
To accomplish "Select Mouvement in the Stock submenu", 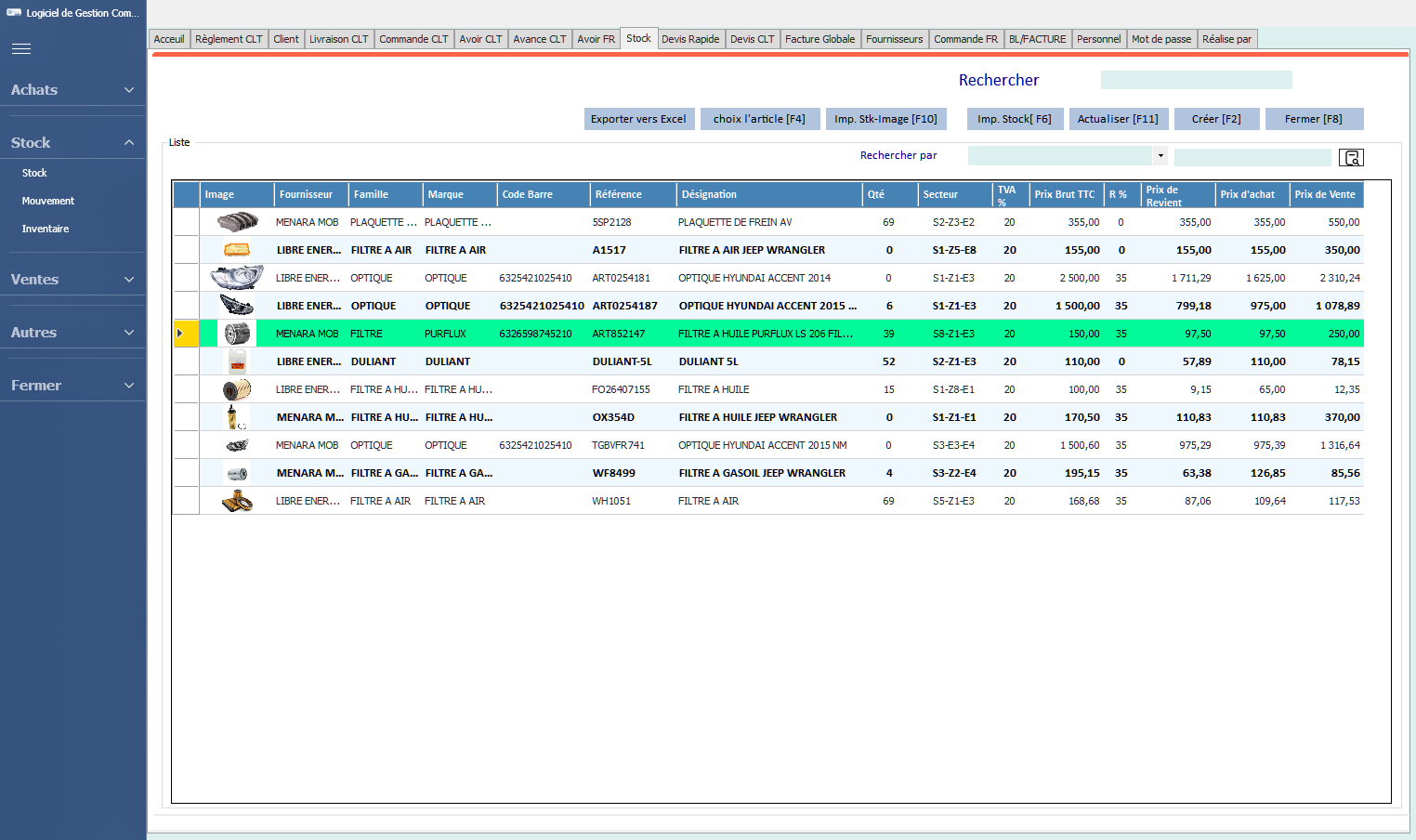I will click(x=48, y=201).
